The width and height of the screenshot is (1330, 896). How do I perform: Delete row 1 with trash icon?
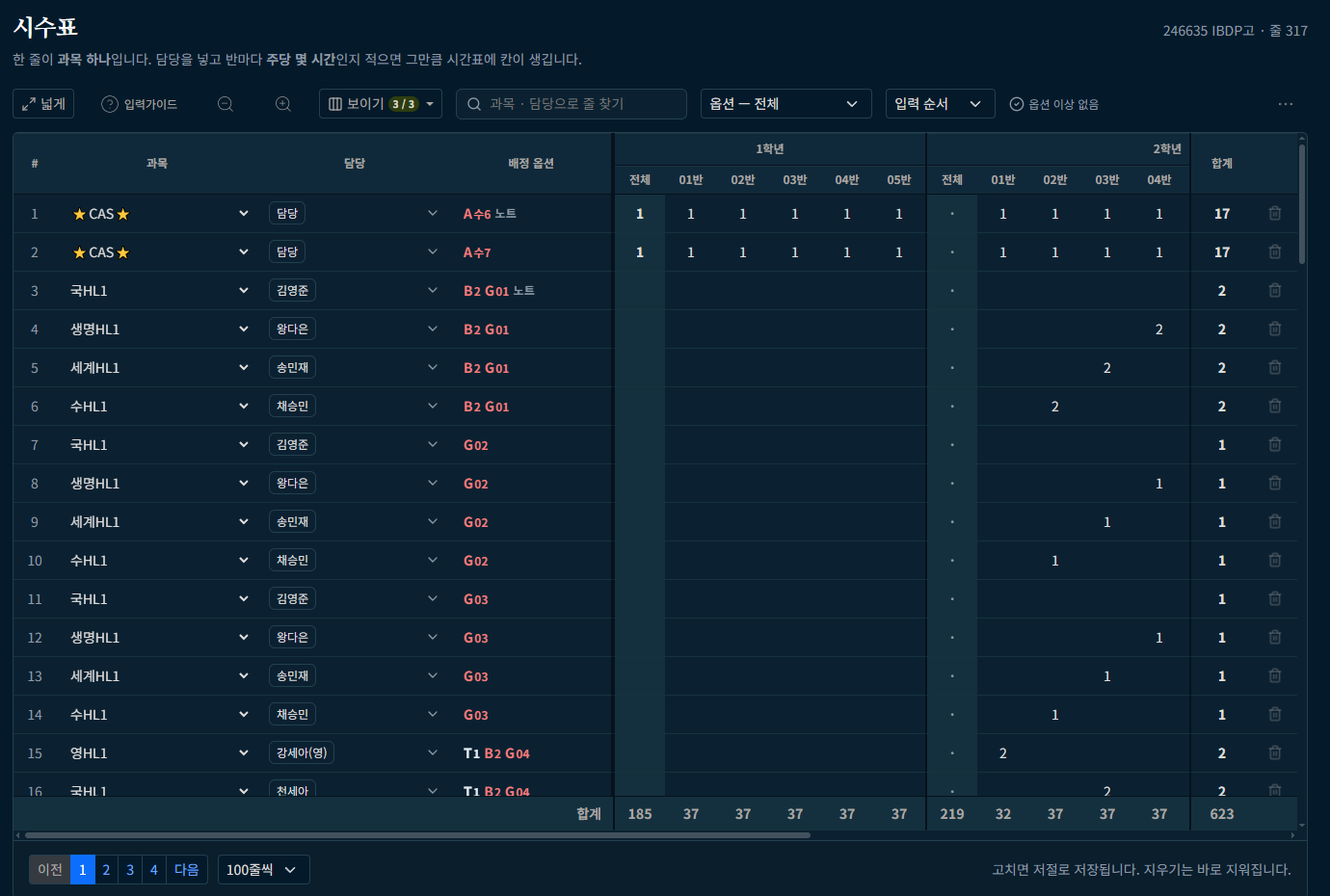1275,214
